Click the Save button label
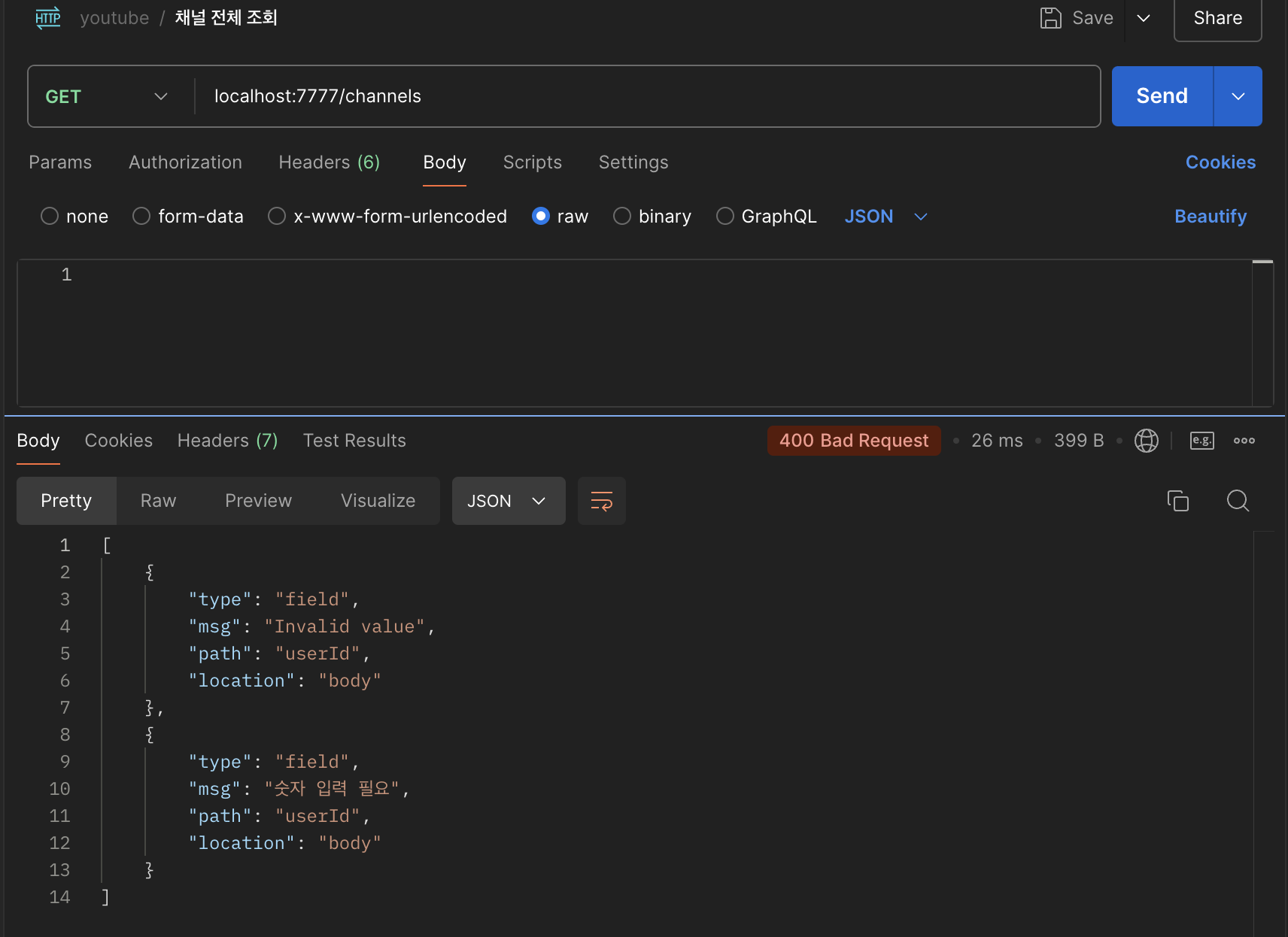Image resolution: width=1288 pixels, height=937 pixels. pyautogui.click(x=1092, y=18)
